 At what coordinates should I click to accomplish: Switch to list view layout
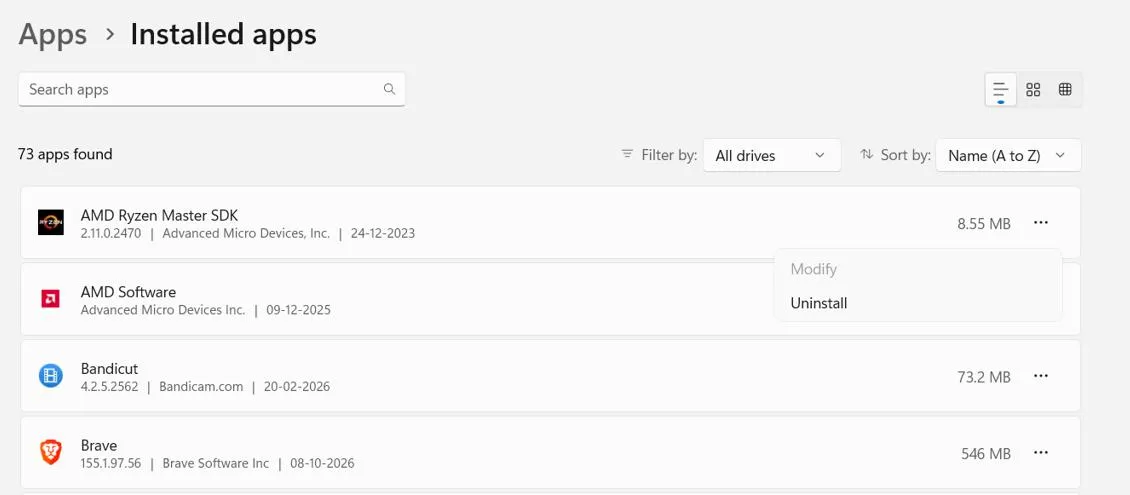[x=1000, y=90]
